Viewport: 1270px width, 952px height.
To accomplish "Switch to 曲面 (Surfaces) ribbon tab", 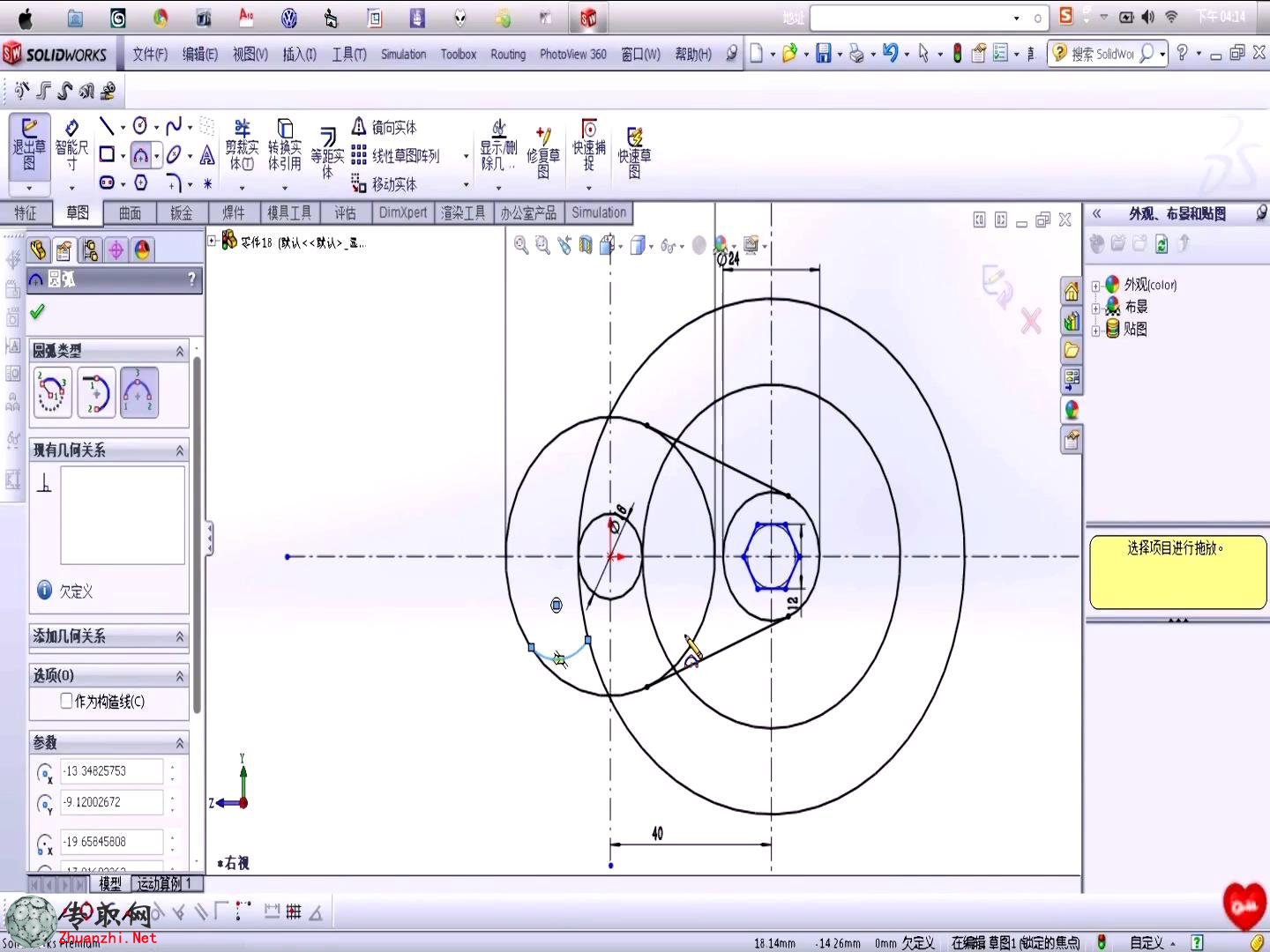I will coord(130,212).
